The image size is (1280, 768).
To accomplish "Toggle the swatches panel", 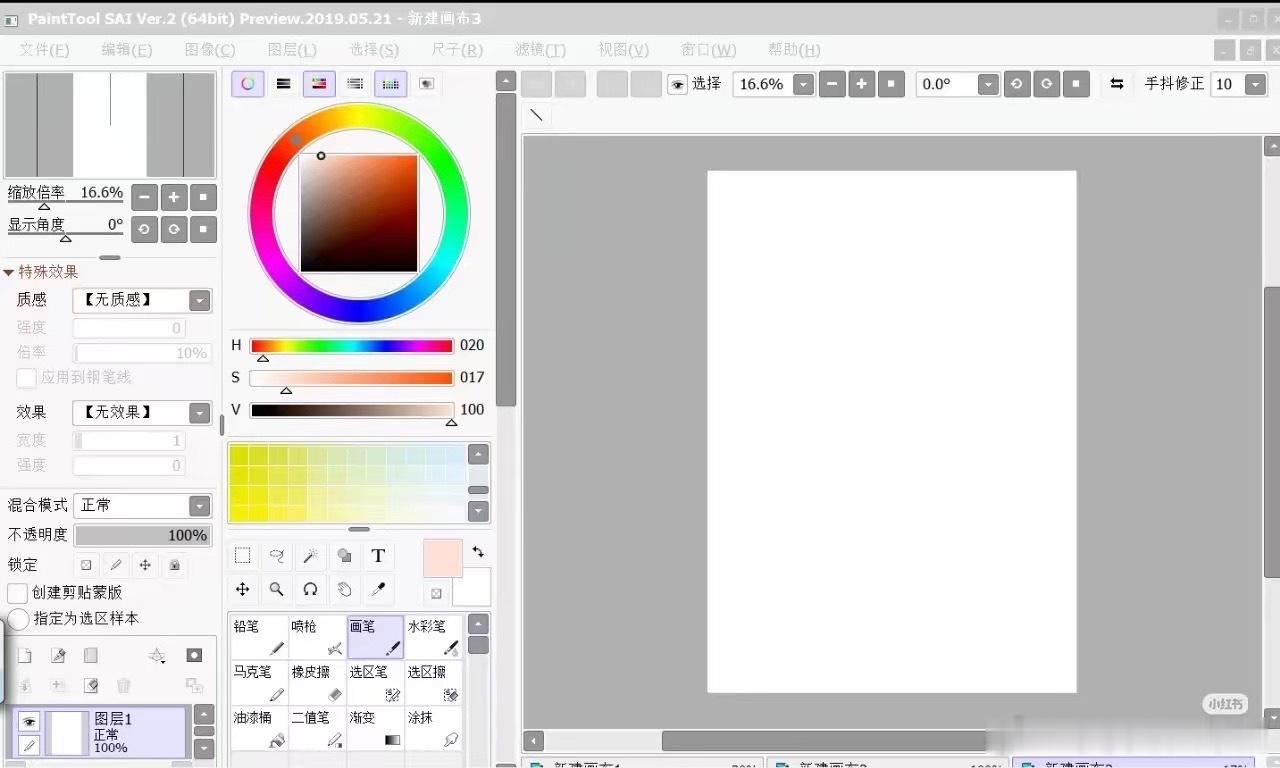I will click(x=391, y=84).
